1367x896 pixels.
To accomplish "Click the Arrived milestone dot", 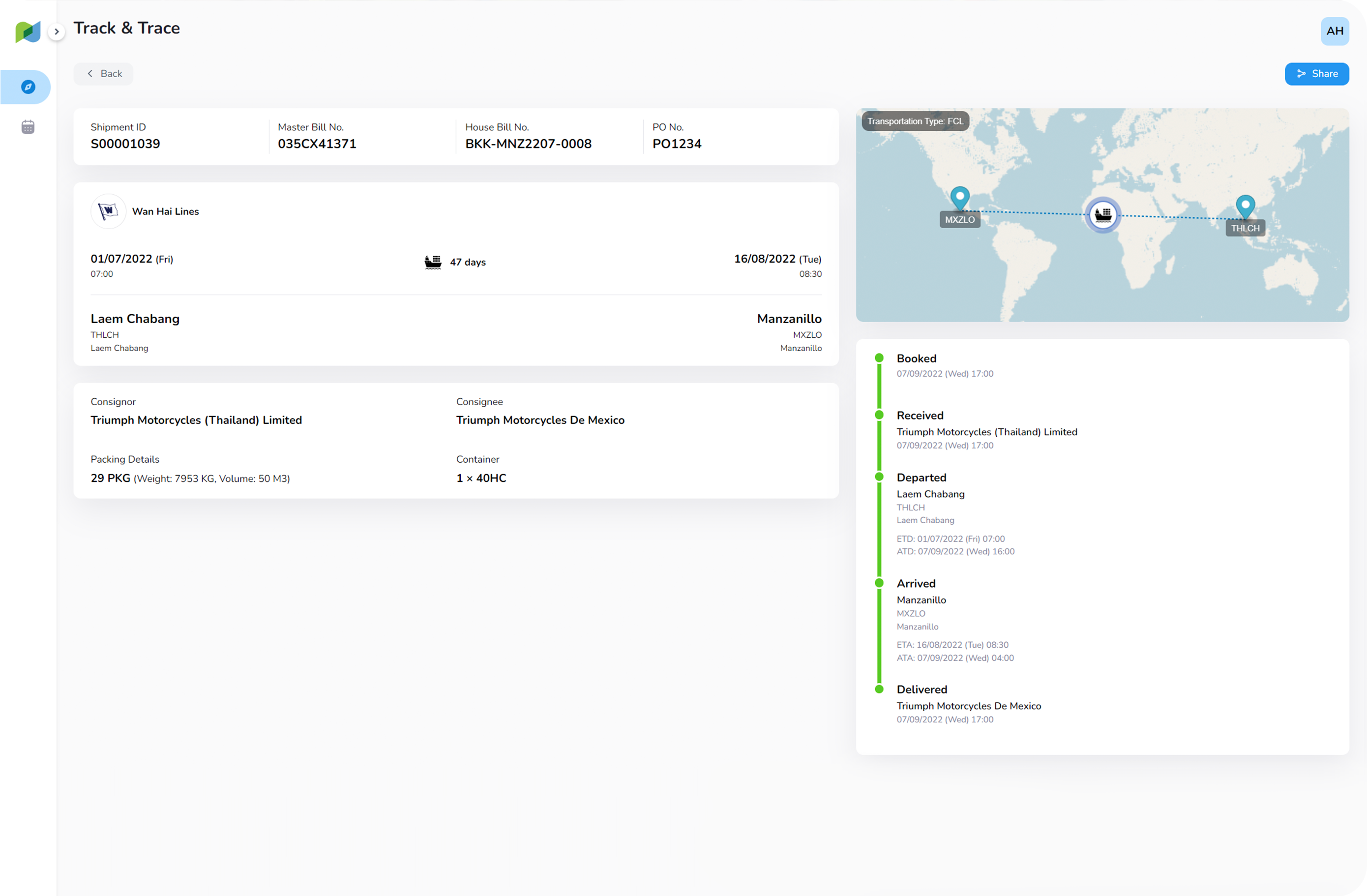I will (879, 583).
